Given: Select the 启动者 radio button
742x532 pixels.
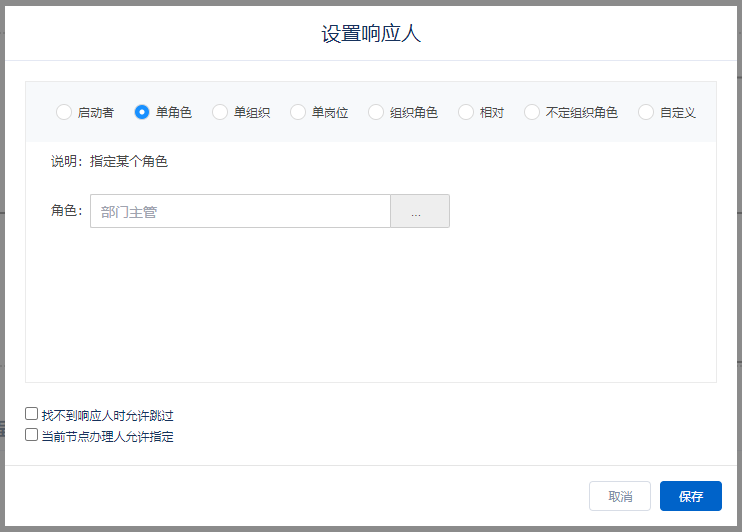Looking at the screenshot, I should point(64,112).
